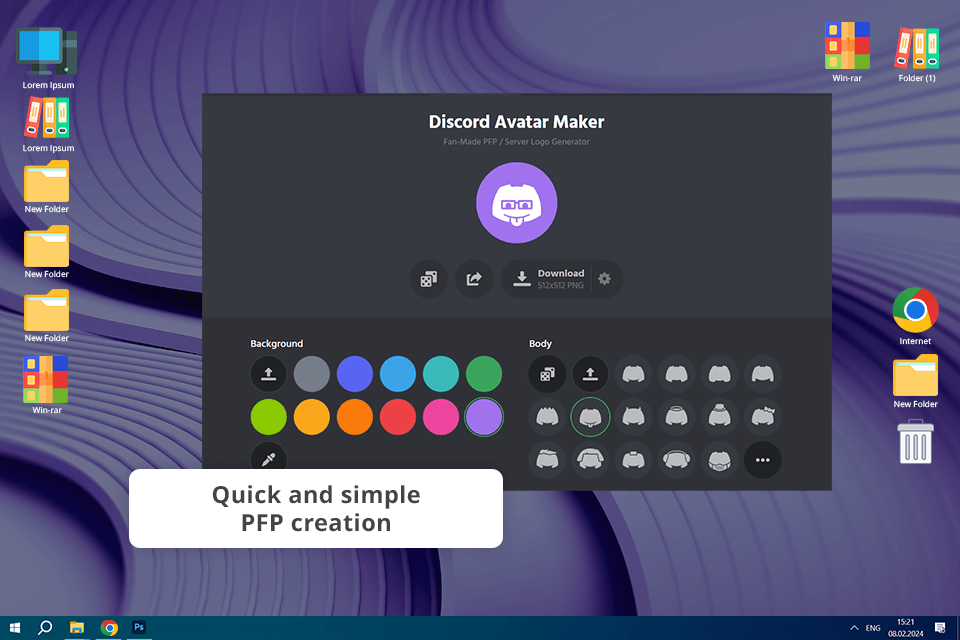Select the lime green background color

pos(269,416)
